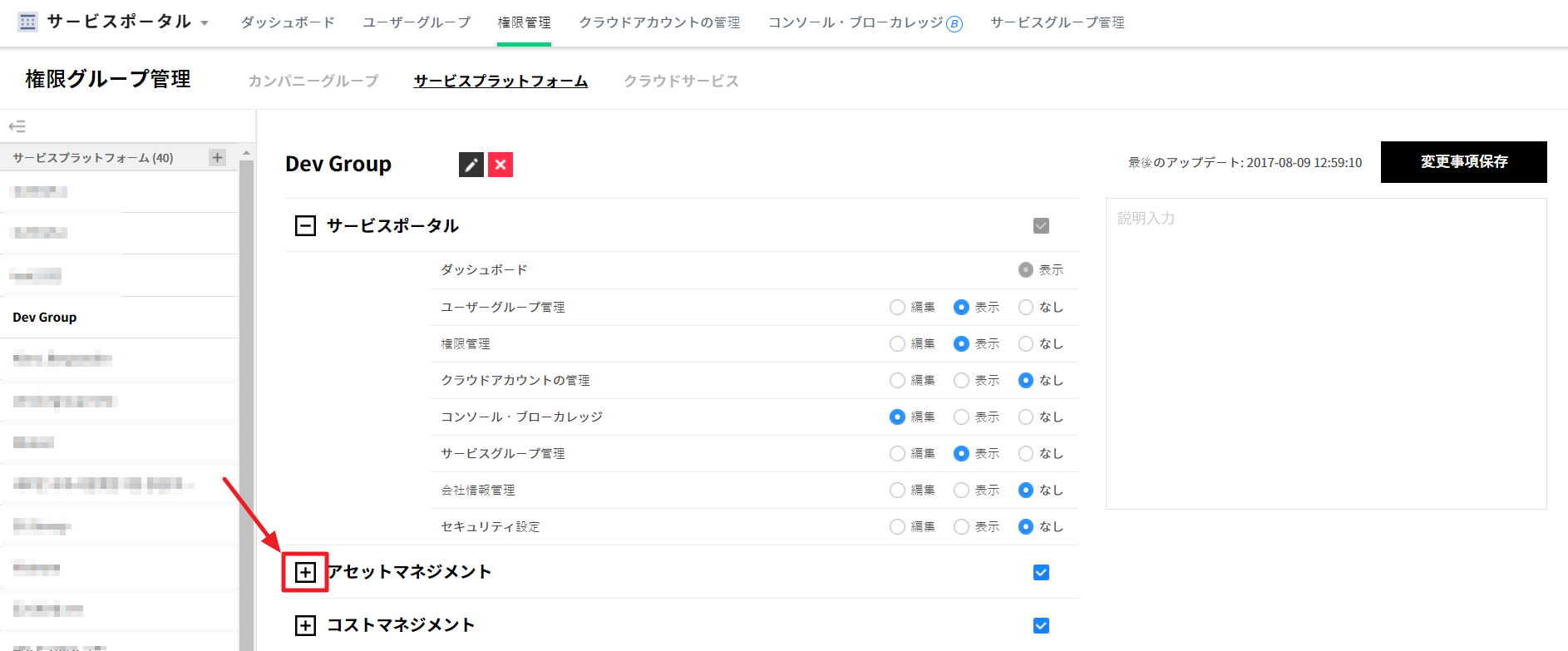
Task: Click the pencil edit icon beside Dev Group
Action: 471,165
